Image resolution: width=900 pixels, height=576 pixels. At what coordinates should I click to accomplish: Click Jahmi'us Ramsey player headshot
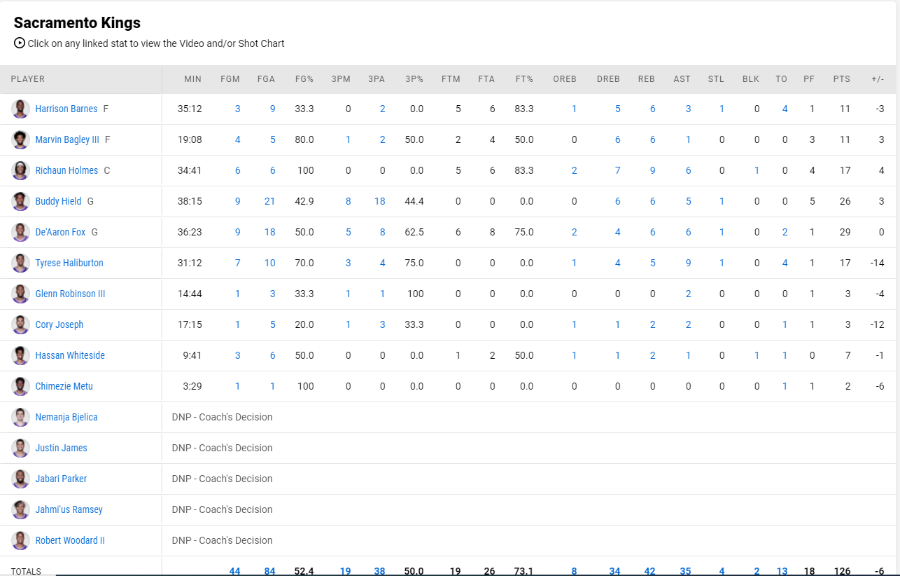click(x=21, y=509)
